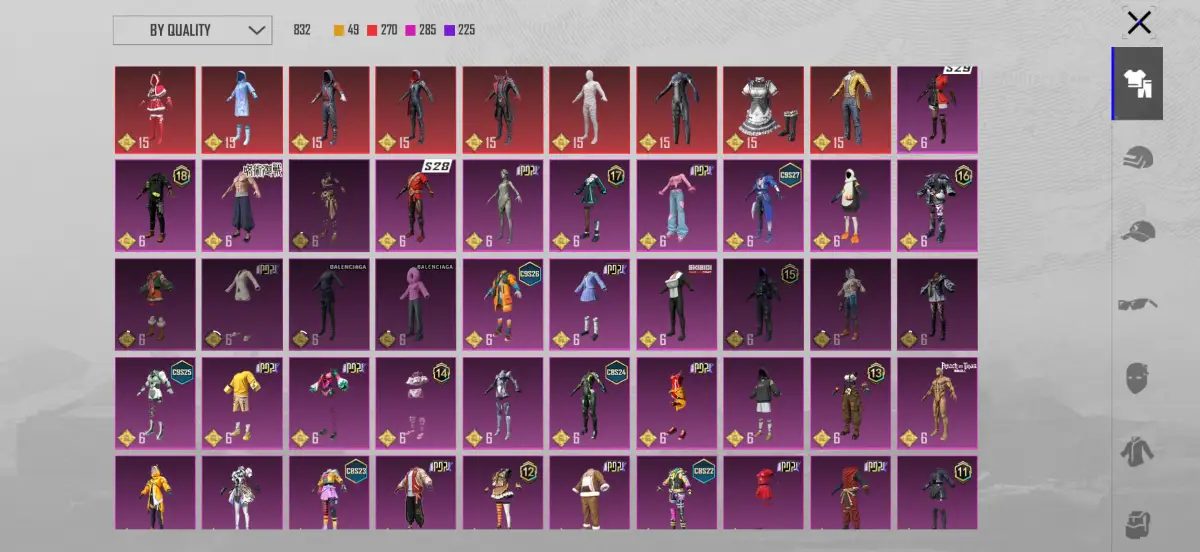Select the cap headwear category icon
1200x552 pixels.
[x=1138, y=231]
